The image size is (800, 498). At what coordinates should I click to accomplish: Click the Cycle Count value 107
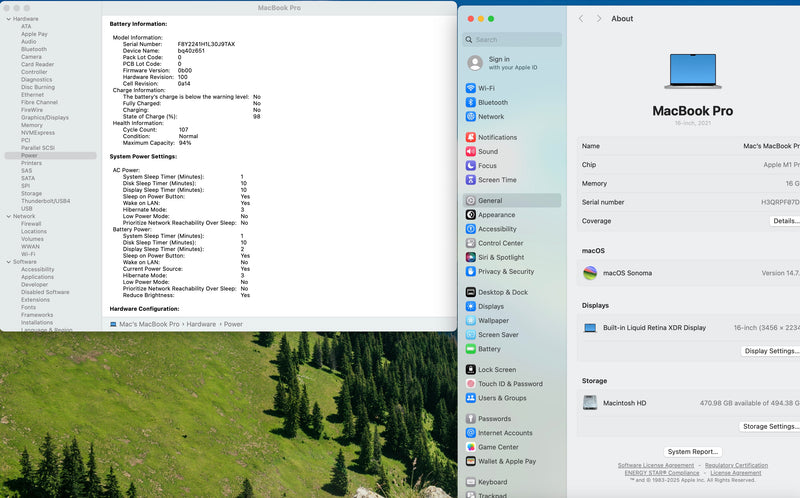[x=183, y=130]
